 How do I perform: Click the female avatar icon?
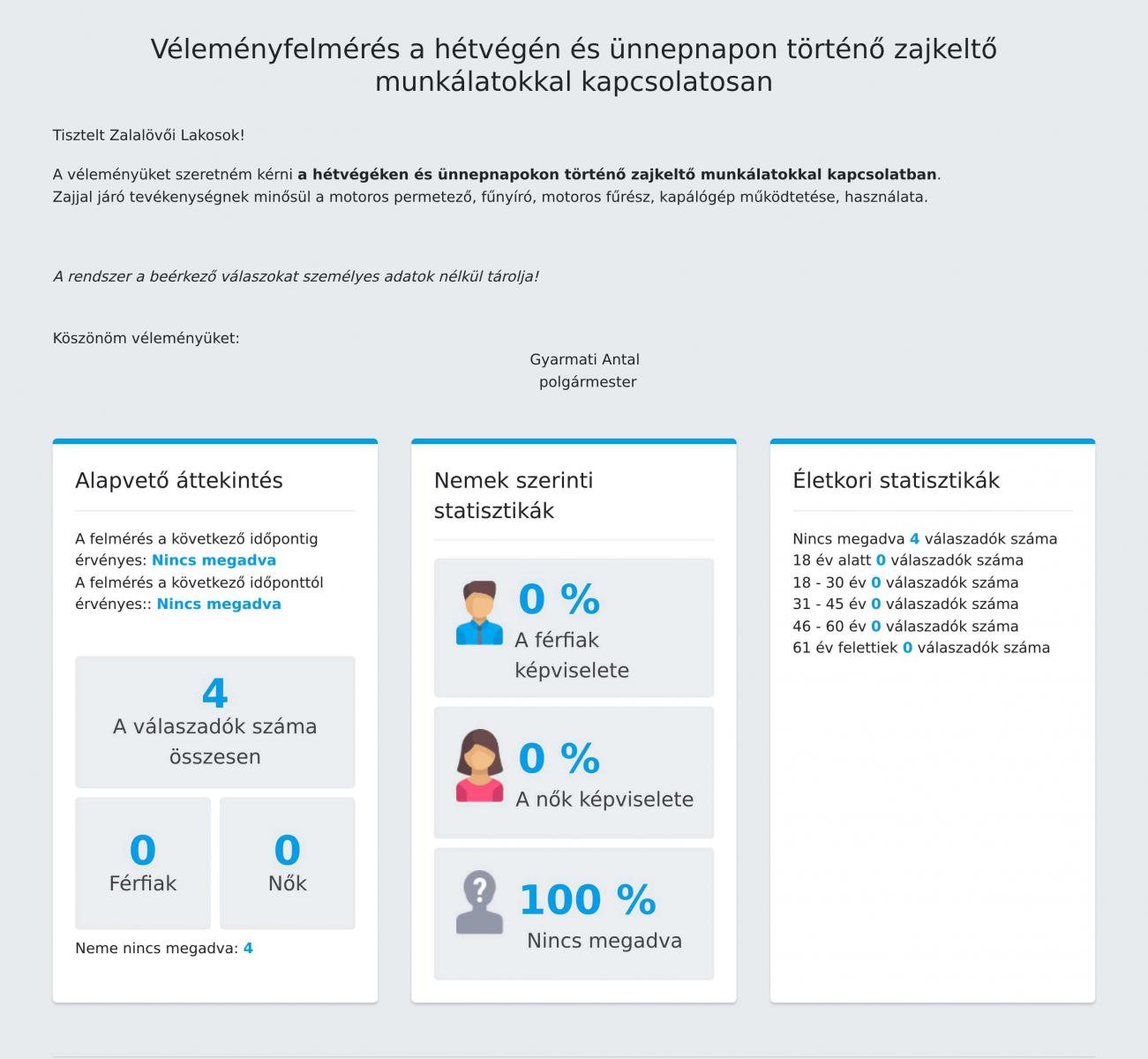pyautogui.click(x=479, y=765)
